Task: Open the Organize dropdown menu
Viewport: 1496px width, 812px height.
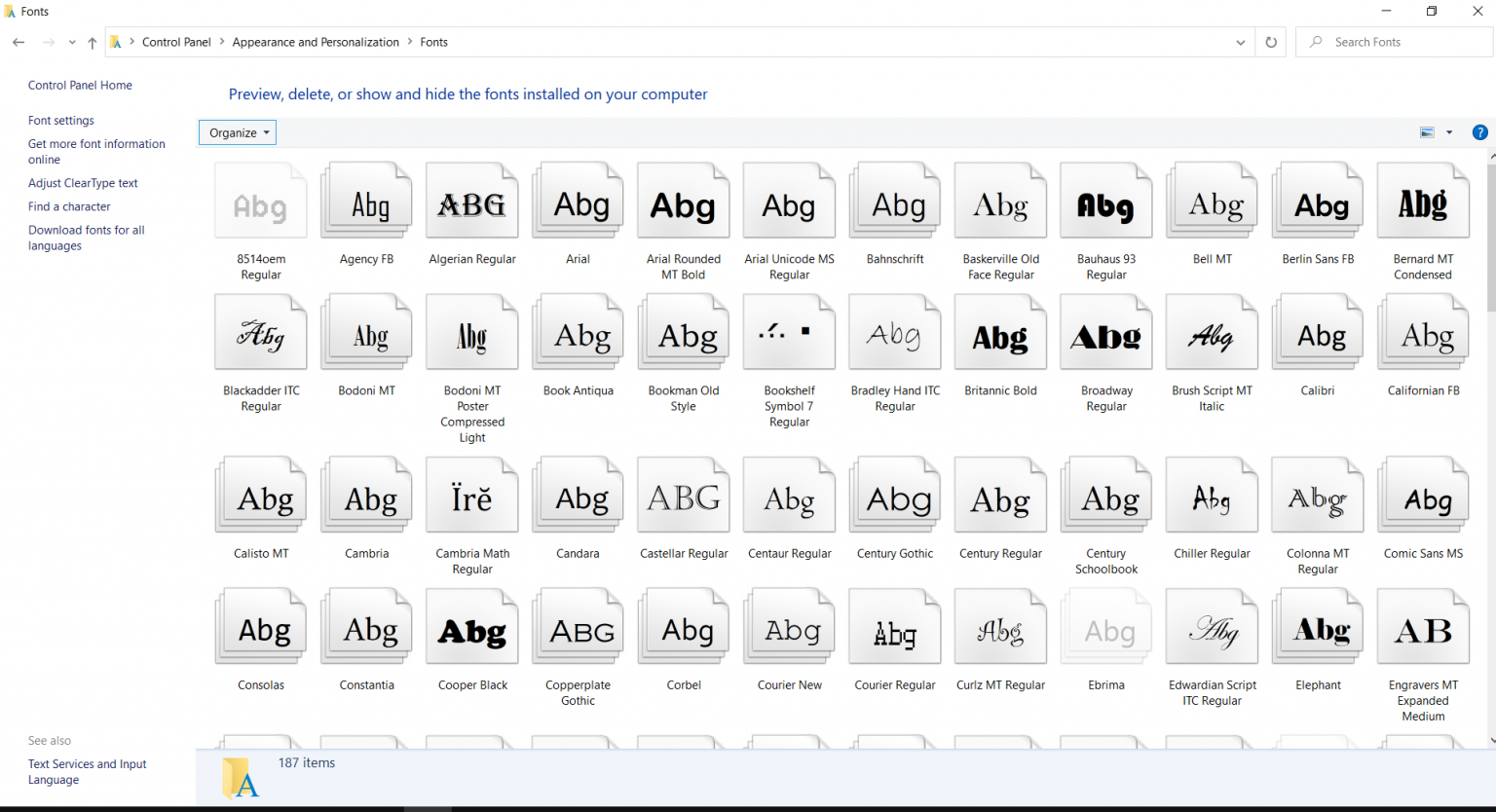Action: point(237,131)
